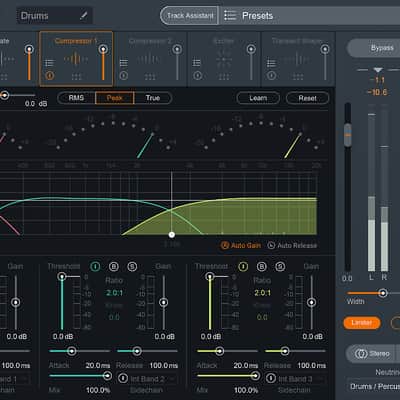Click band 2 Gain slider handle
400x400 pixels.
163,302
